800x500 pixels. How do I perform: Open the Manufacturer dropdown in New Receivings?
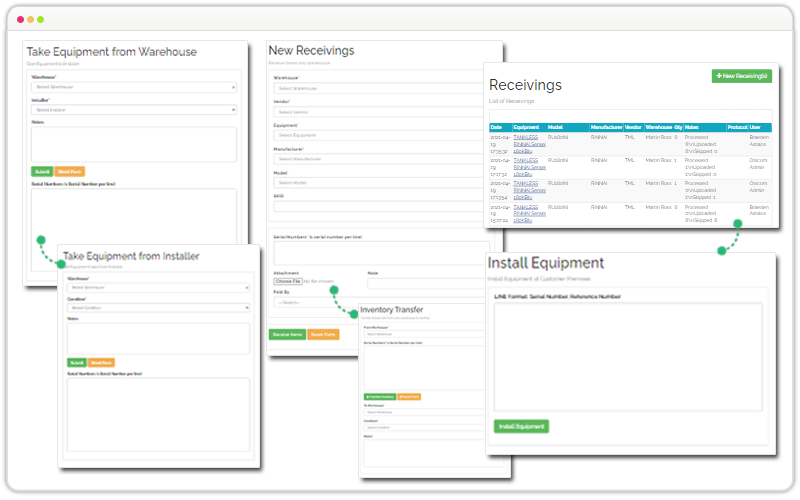click(381, 158)
